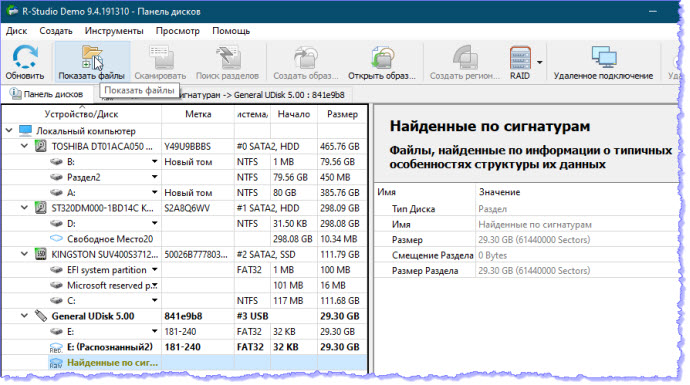The image size is (690, 385).
Task: Open the Создать menu
Action: click(56, 31)
